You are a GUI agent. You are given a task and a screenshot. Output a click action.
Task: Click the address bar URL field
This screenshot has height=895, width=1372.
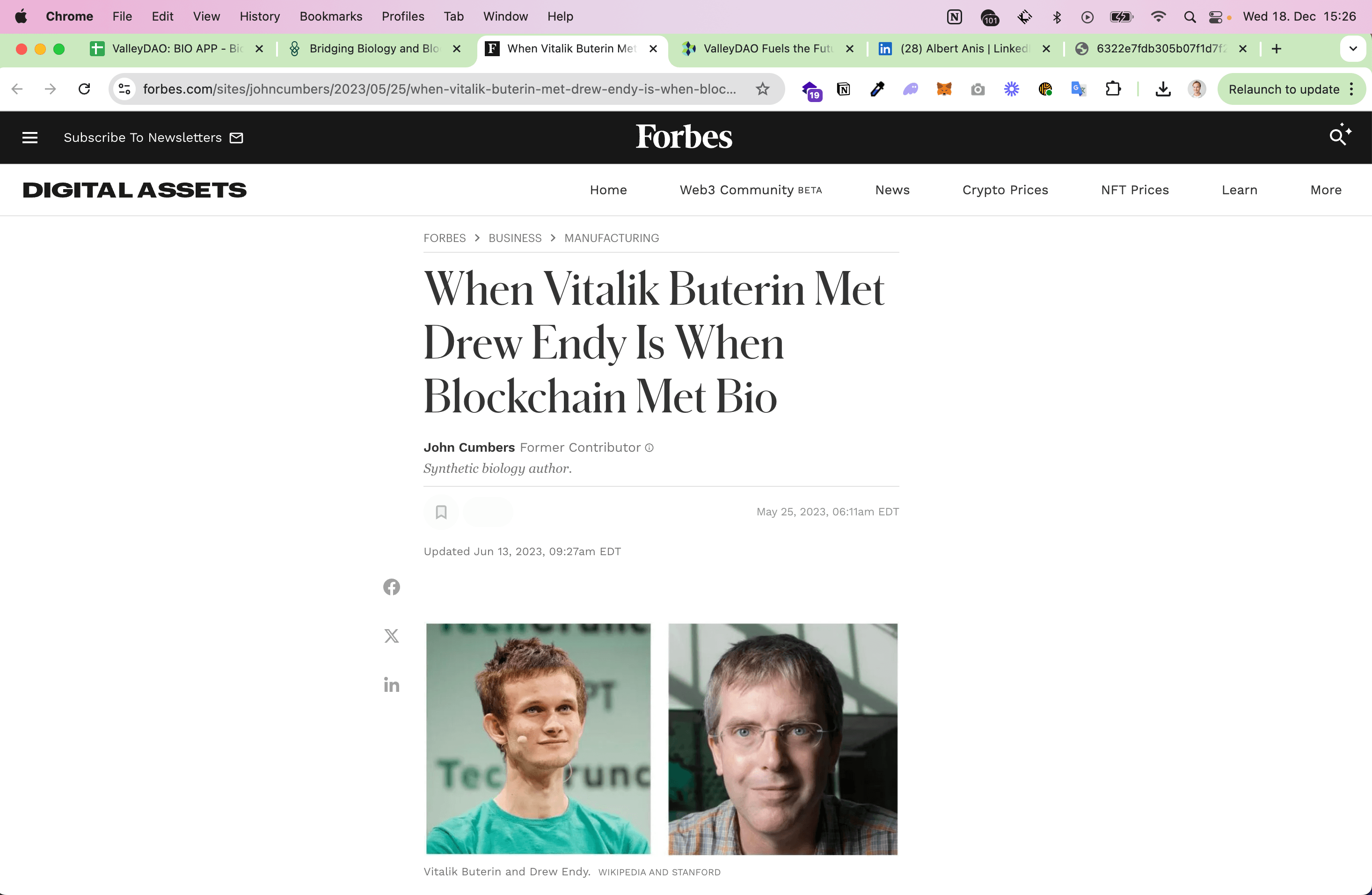pyautogui.click(x=438, y=89)
